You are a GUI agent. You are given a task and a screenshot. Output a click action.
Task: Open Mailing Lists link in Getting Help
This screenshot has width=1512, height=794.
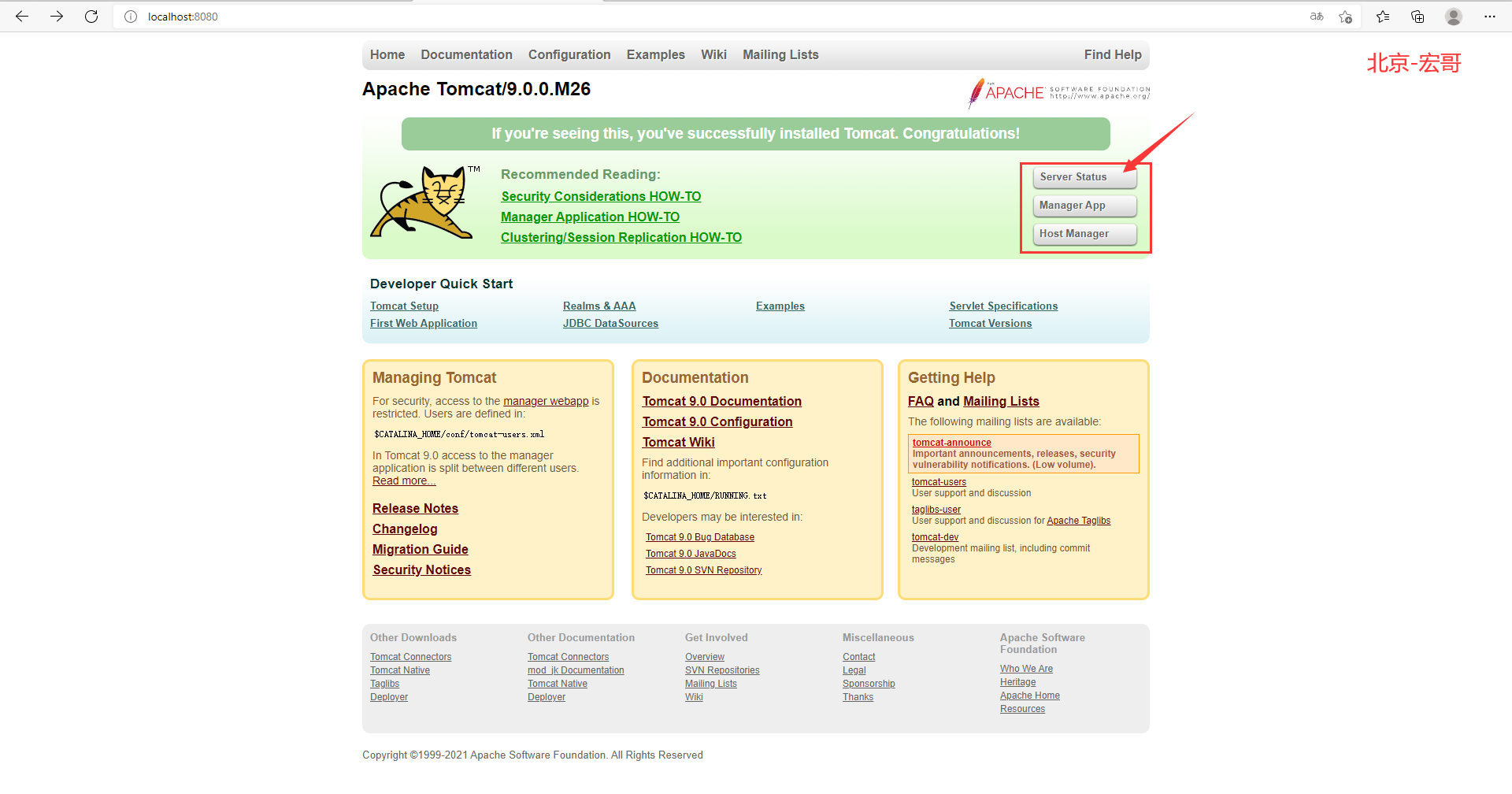1001,402
